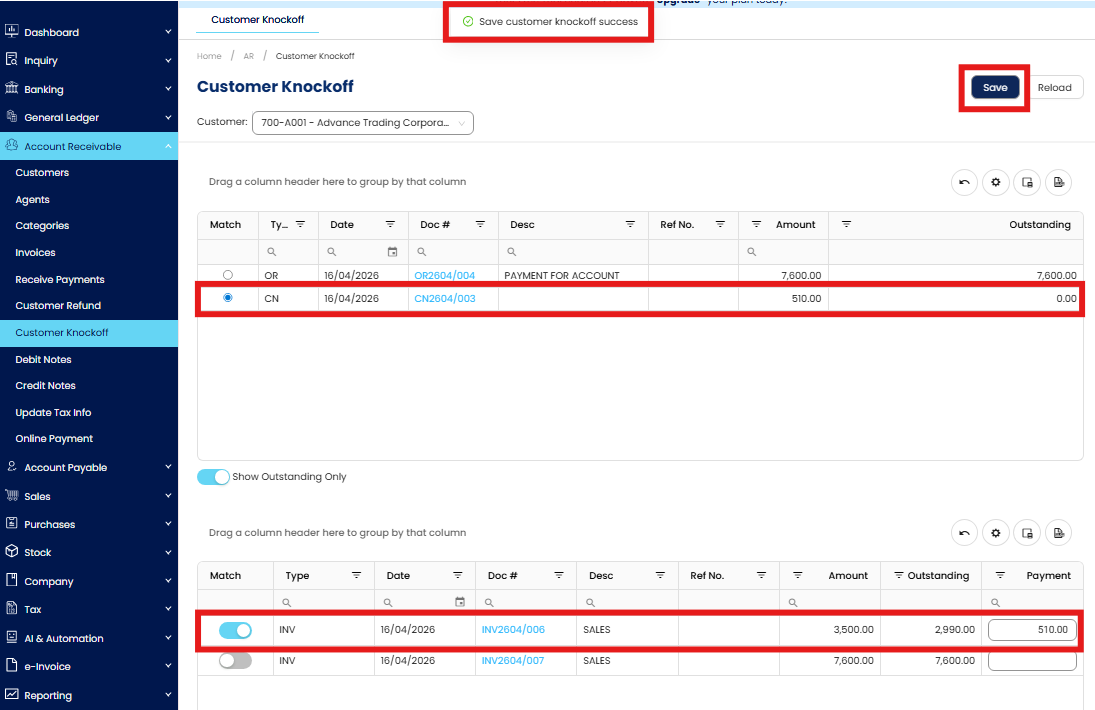Click the export file icon above the upper grid

1059,182
